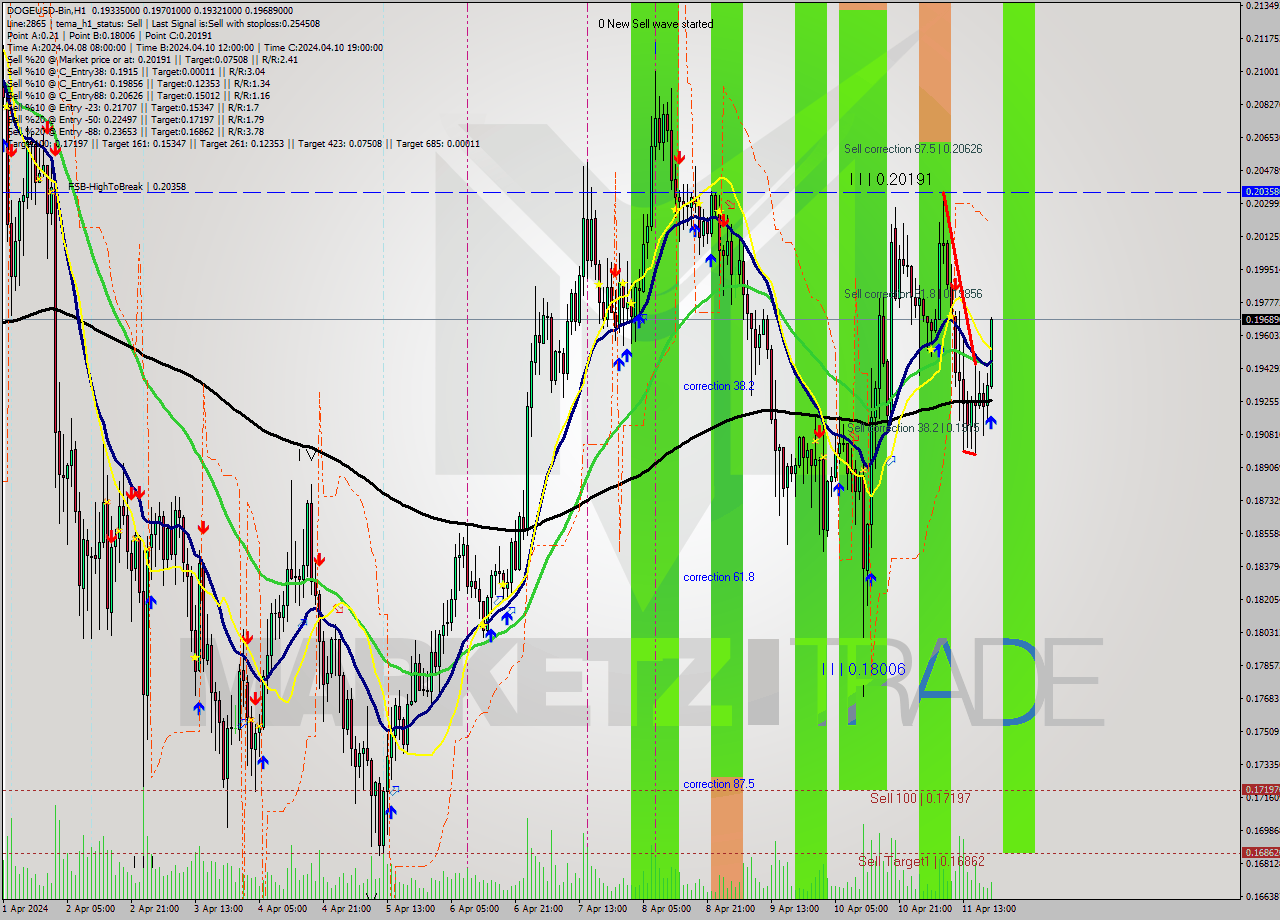Click the 0.17509 price axis value
The height and width of the screenshot is (920, 1280).
(1262, 731)
